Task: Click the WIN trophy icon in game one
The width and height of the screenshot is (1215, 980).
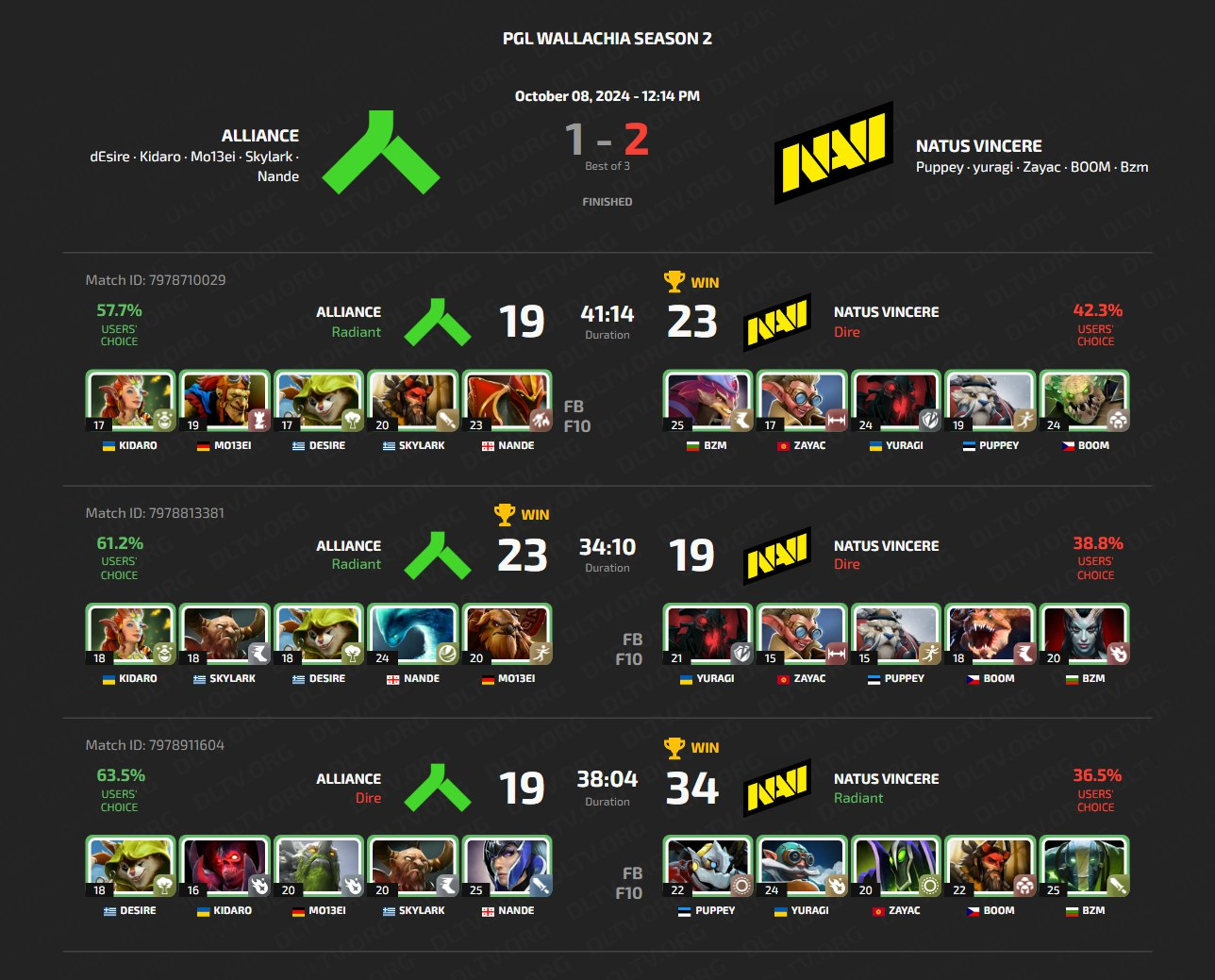Action: [x=674, y=281]
